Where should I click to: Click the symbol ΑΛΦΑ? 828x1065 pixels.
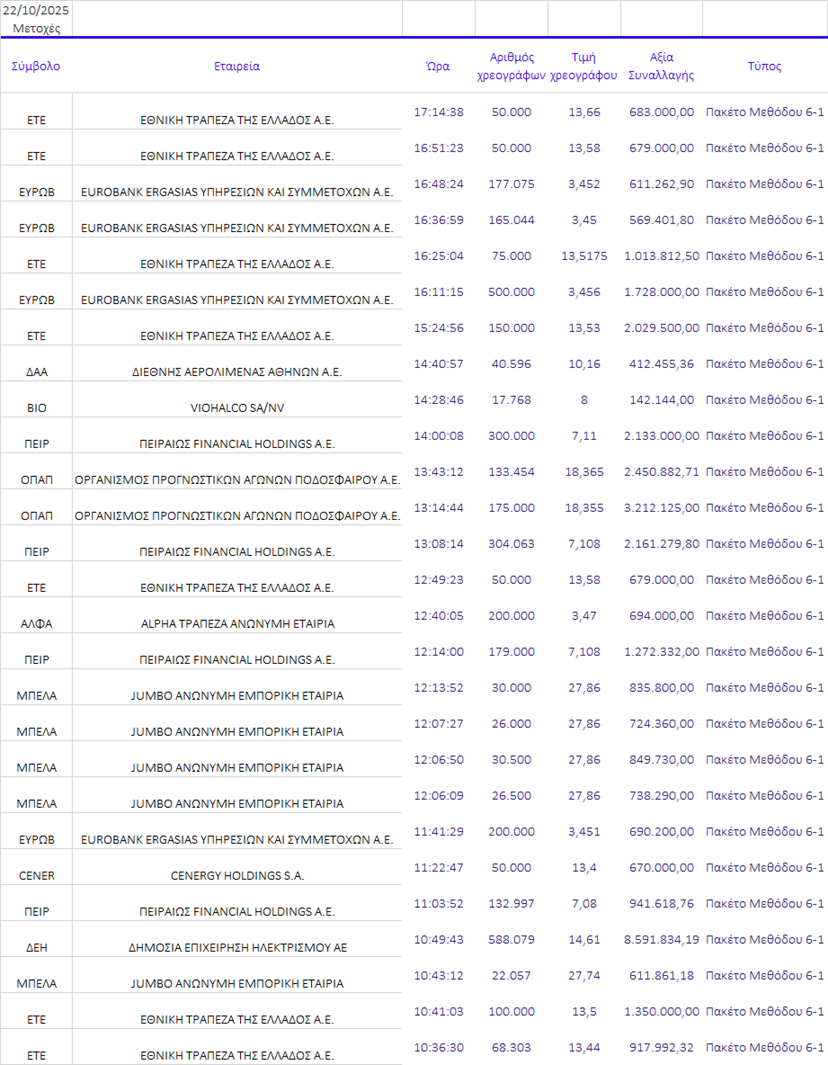[x=37, y=624]
